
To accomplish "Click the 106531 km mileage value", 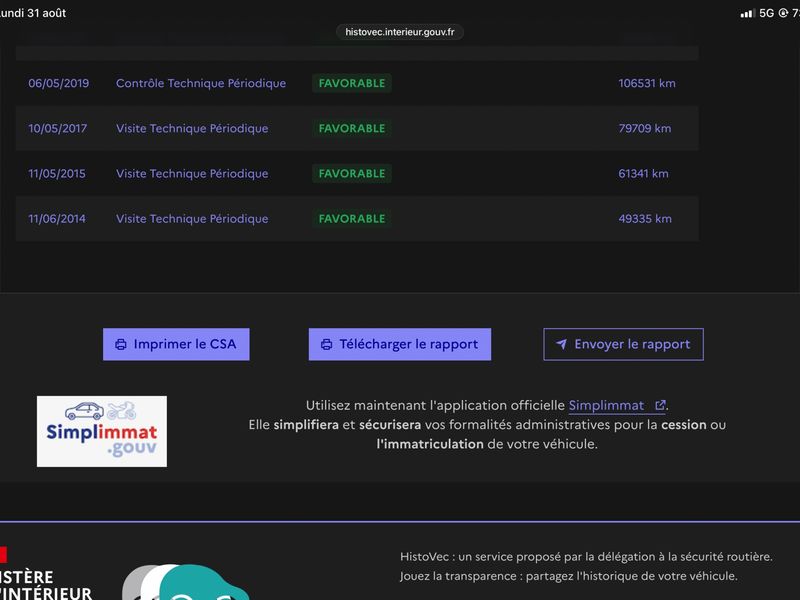I will (647, 83).
